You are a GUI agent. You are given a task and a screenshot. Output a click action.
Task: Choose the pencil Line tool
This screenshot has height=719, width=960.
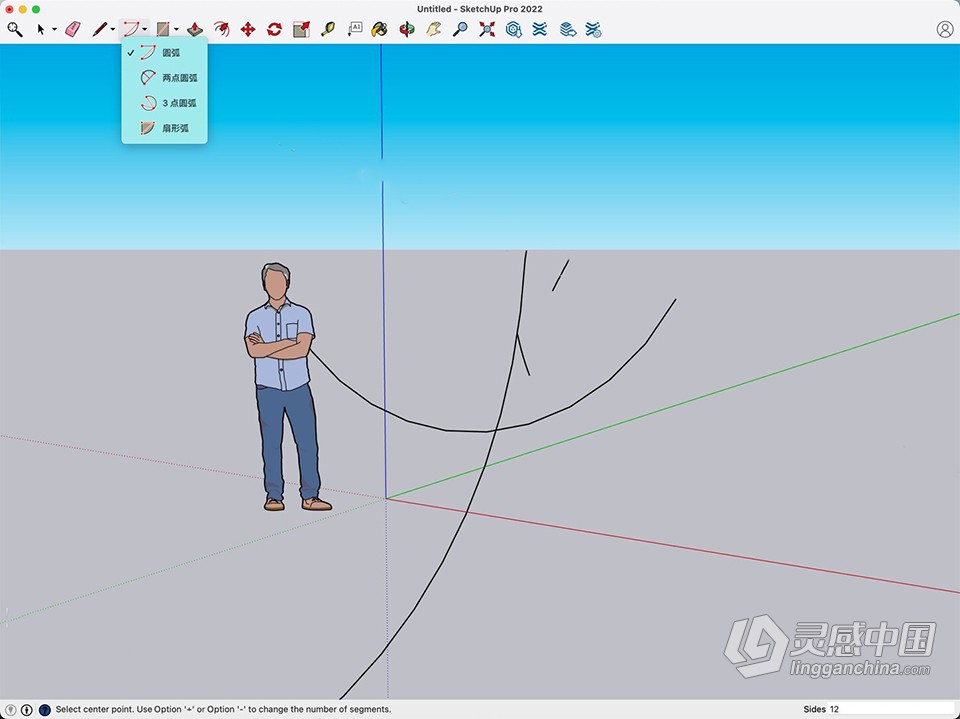pos(99,29)
